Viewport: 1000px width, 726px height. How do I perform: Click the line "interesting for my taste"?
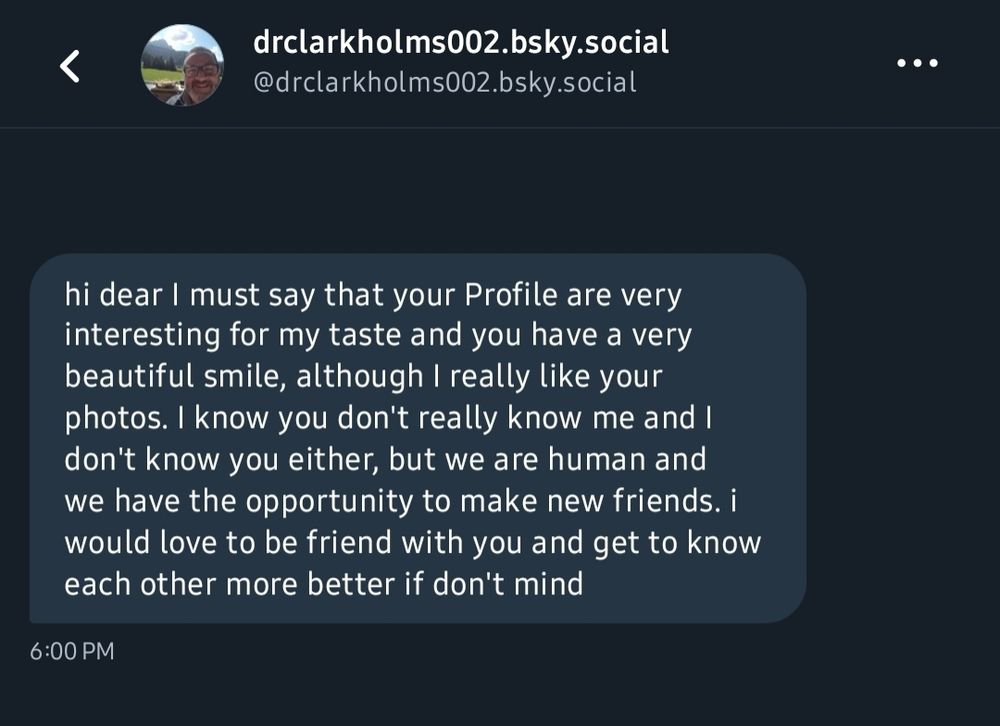[x=378, y=337]
